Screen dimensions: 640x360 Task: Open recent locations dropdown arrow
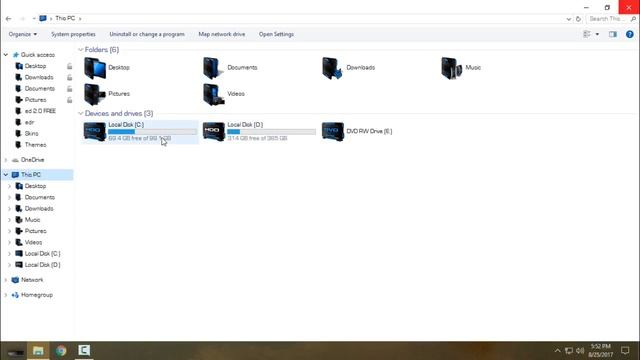34,19
